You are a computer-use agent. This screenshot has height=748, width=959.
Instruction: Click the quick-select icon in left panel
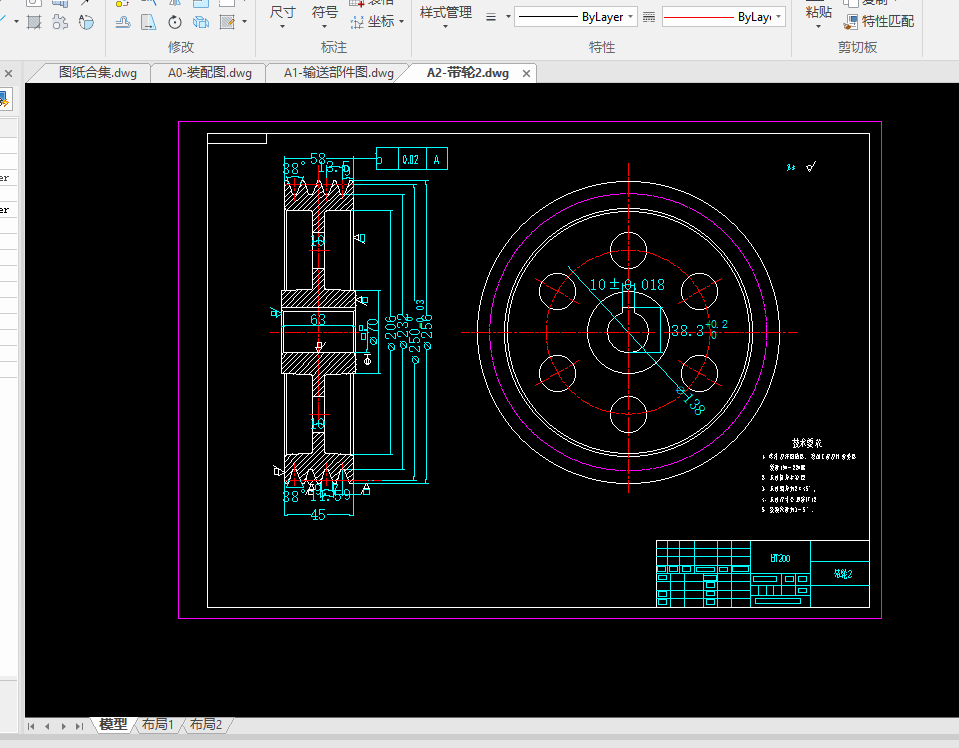click(4, 99)
